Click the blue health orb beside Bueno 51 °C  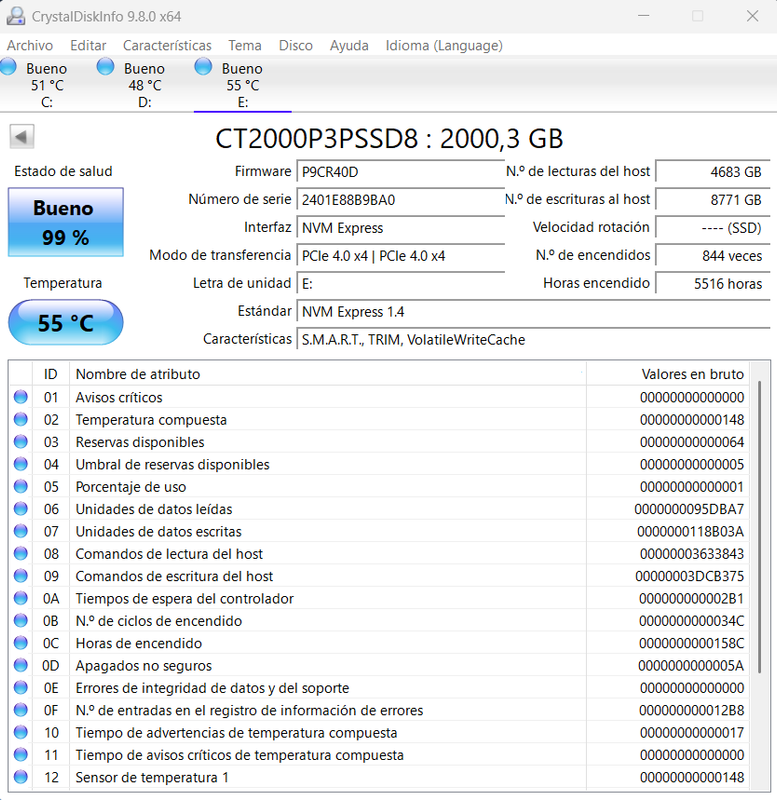(x=8, y=66)
